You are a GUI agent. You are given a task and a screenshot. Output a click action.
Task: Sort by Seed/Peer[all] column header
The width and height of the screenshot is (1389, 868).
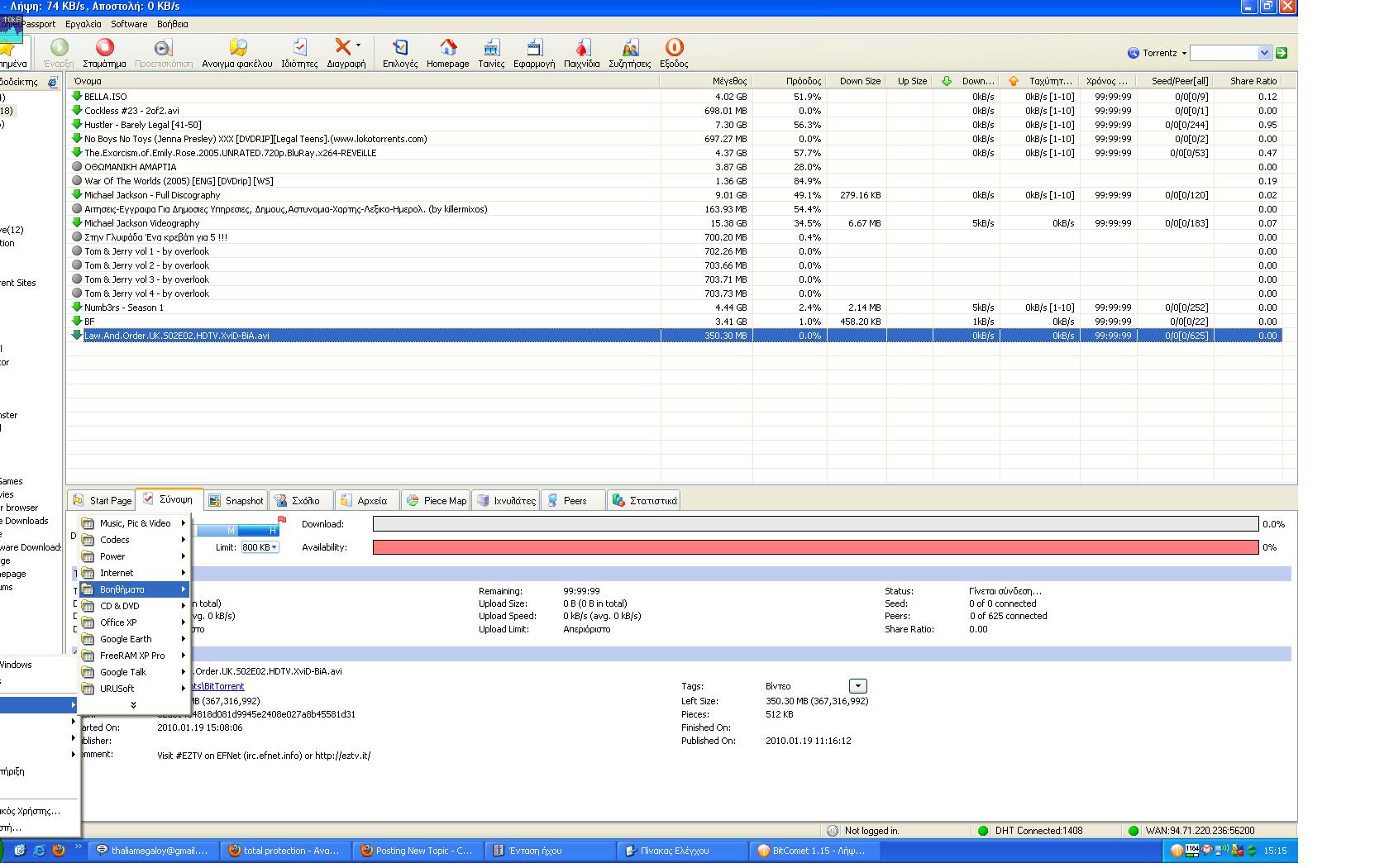point(1175,81)
